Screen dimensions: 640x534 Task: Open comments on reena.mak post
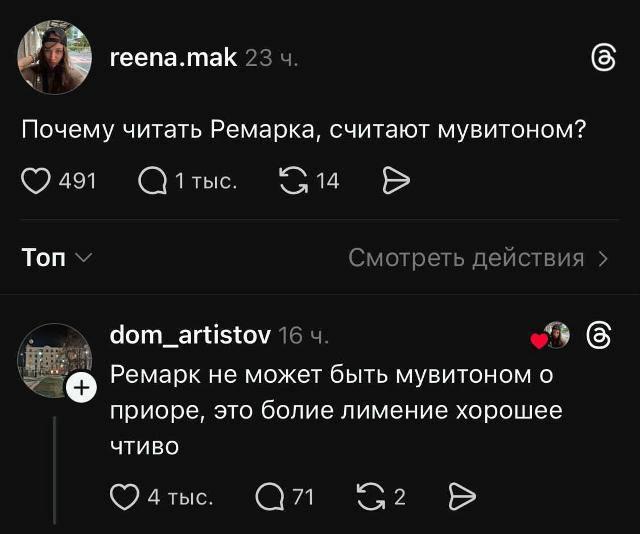152,181
